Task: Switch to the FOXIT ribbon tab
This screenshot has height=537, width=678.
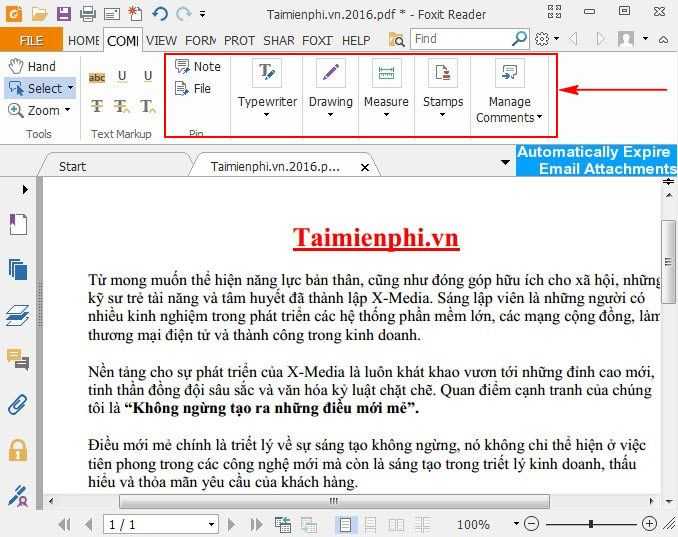Action: click(317, 41)
